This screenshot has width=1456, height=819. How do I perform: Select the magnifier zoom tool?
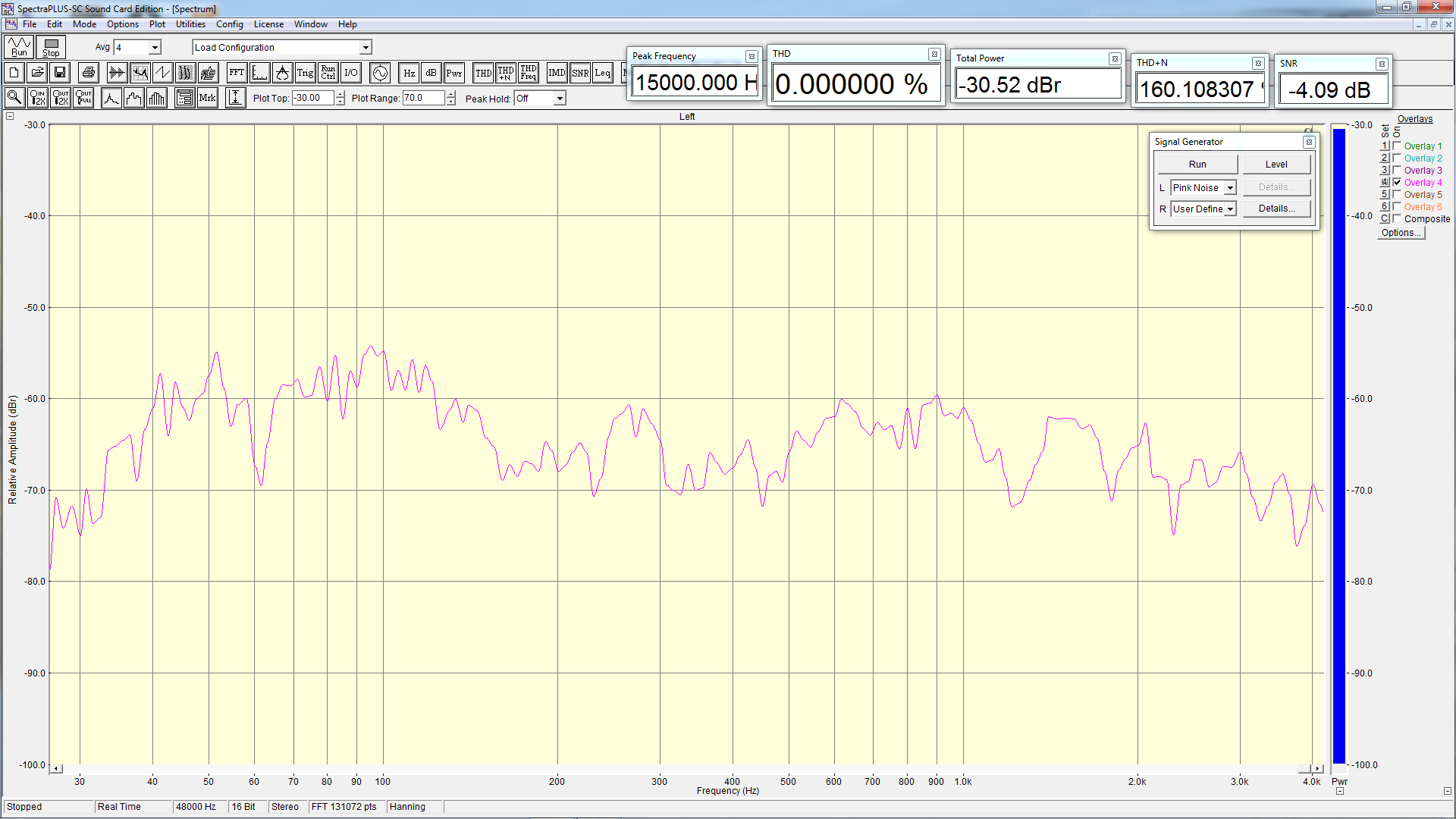tap(14, 98)
